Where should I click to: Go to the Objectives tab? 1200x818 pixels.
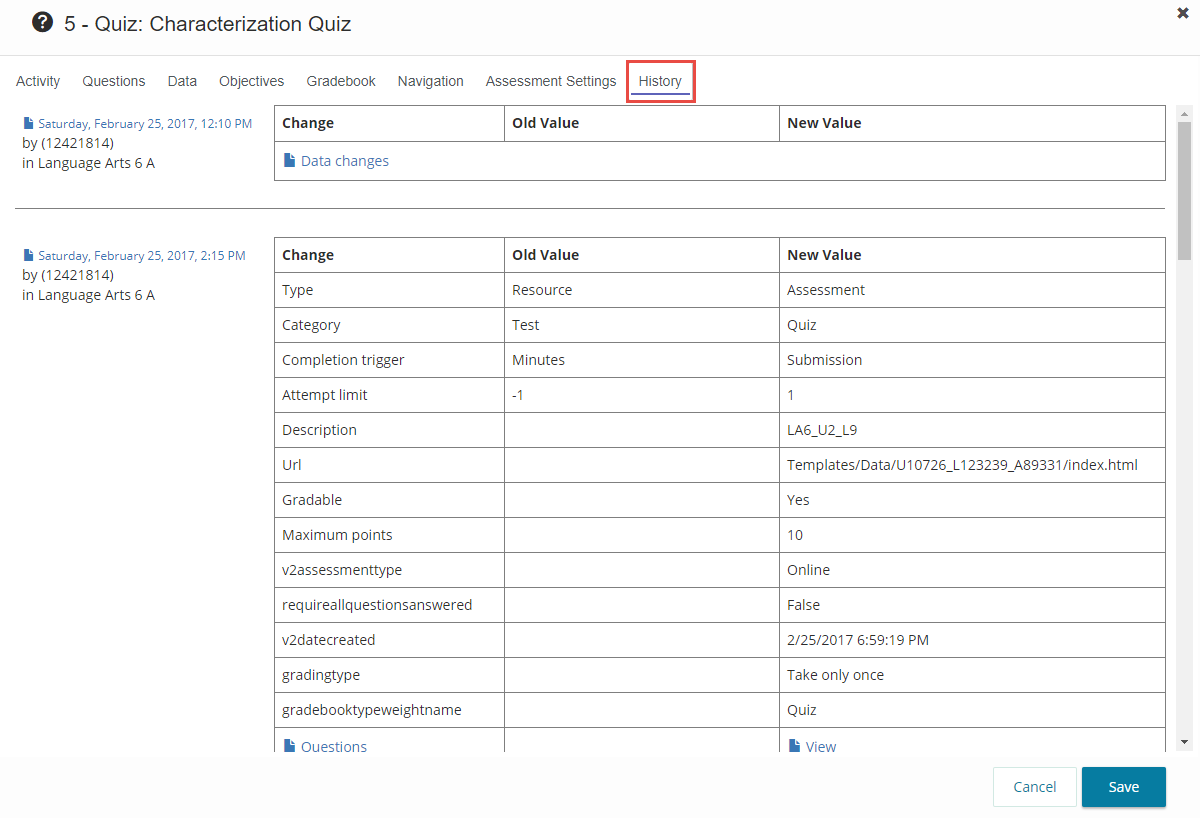click(x=252, y=81)
